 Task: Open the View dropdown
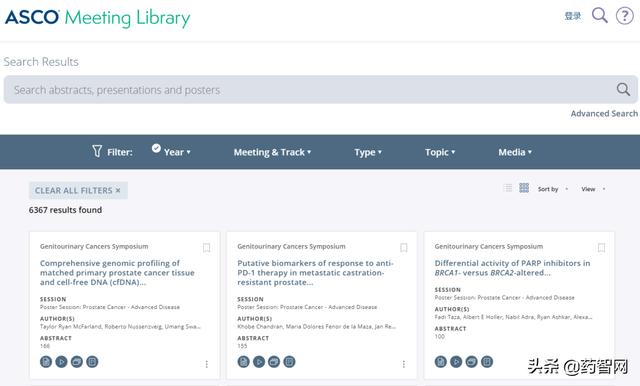tap(593, 189)
